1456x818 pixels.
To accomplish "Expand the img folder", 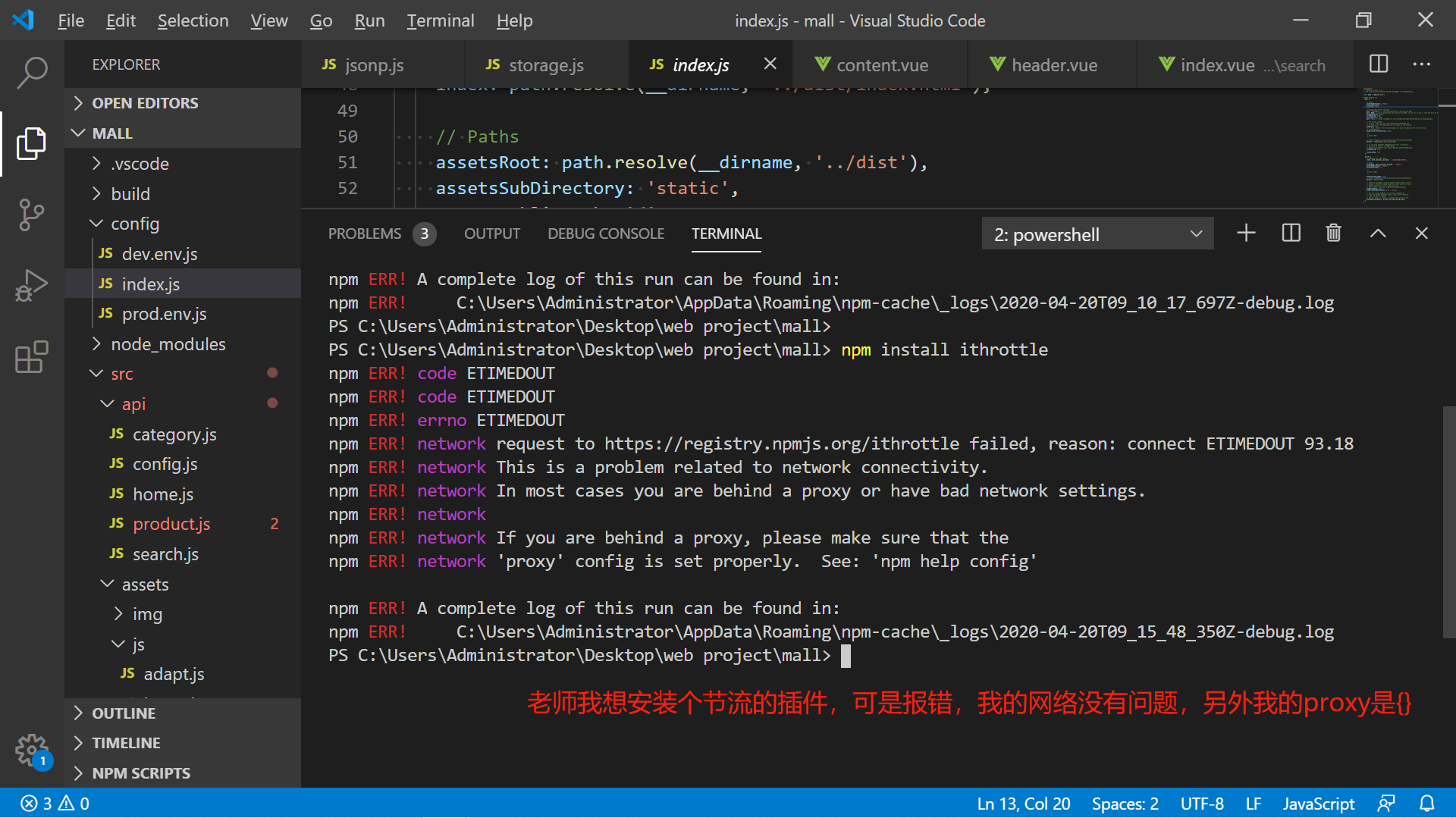I will [183, 614].
